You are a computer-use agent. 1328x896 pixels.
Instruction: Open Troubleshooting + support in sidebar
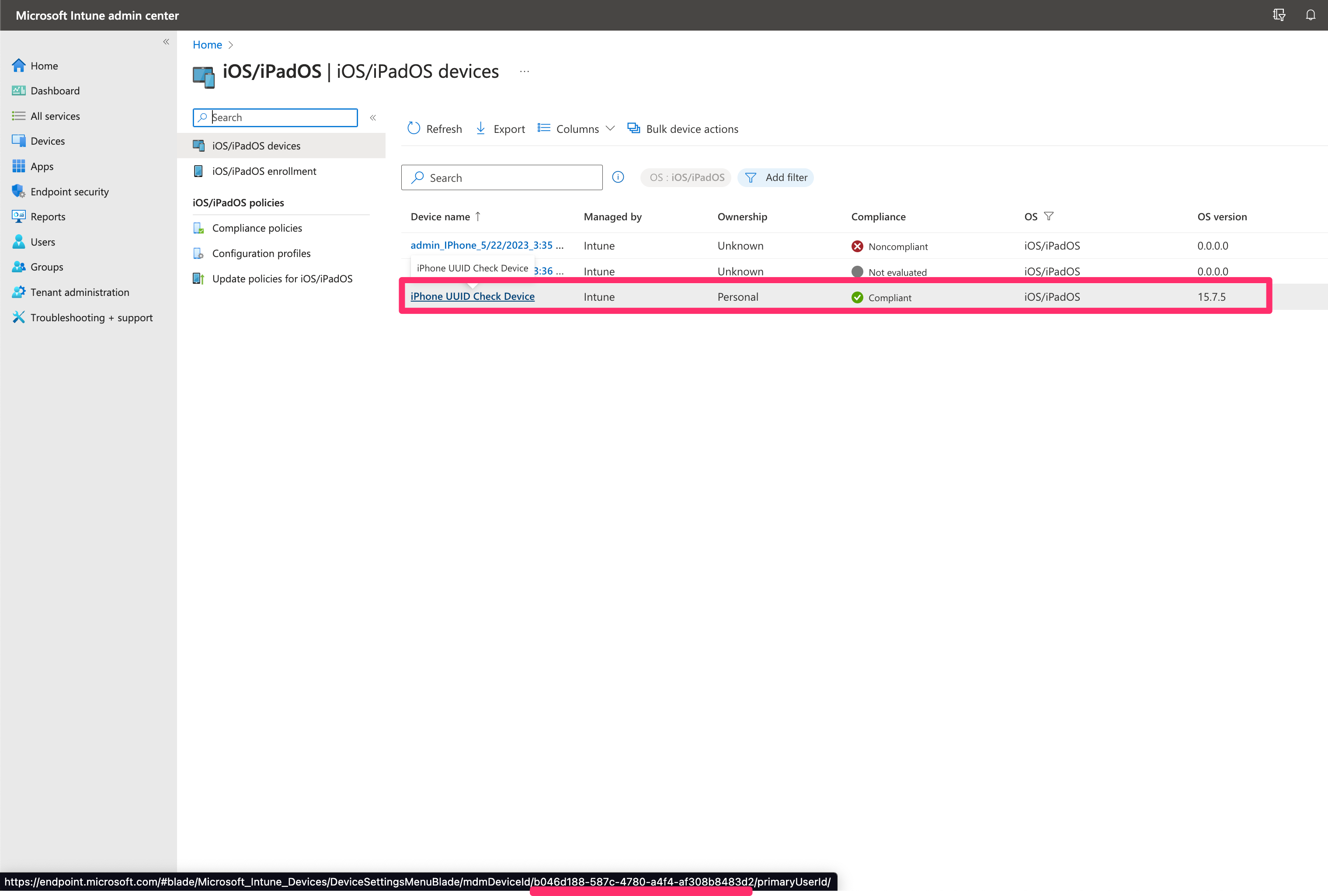pyautogui.click(x=91, y=317)
